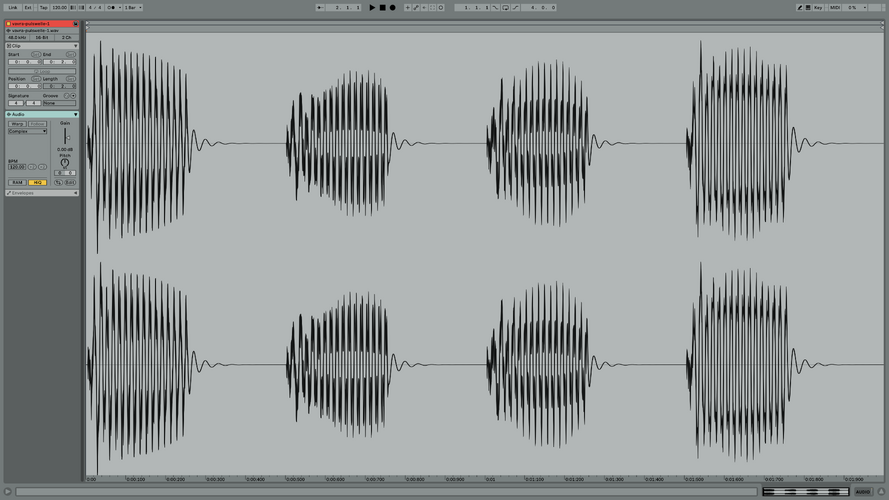Image resolution: width=889 pixels, height=500 pixels.
Task: Toggle the HiQ mode button
Action: (37, 183)
